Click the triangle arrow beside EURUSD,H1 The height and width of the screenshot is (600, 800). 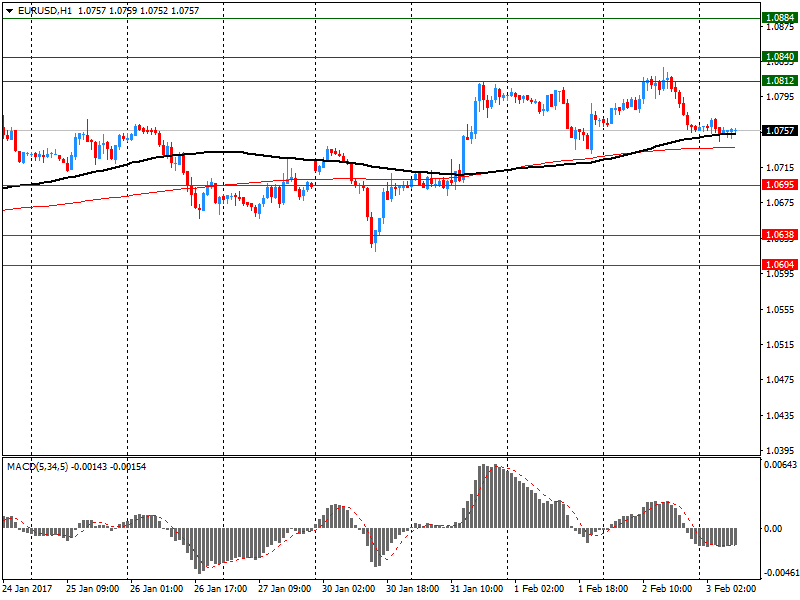point(9,11)
